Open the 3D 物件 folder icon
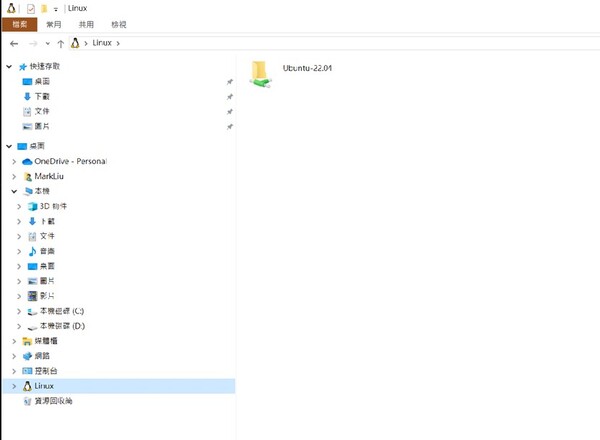Image resolution: width=600 pixels, height=440 pixels. (x=32, y=205)
